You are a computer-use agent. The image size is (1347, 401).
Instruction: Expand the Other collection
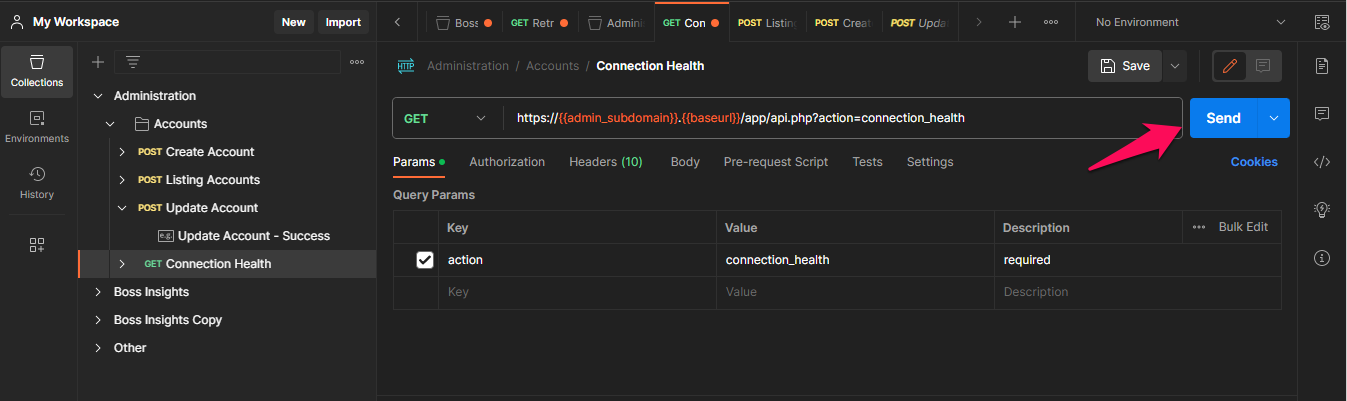[x=97, y=348]
